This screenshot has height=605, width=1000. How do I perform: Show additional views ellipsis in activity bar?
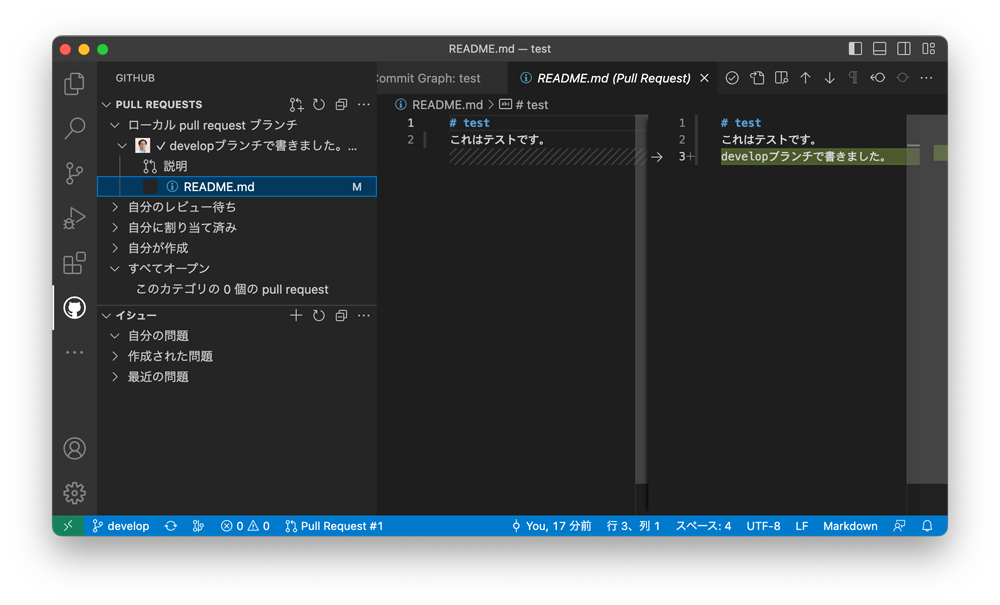75,352
